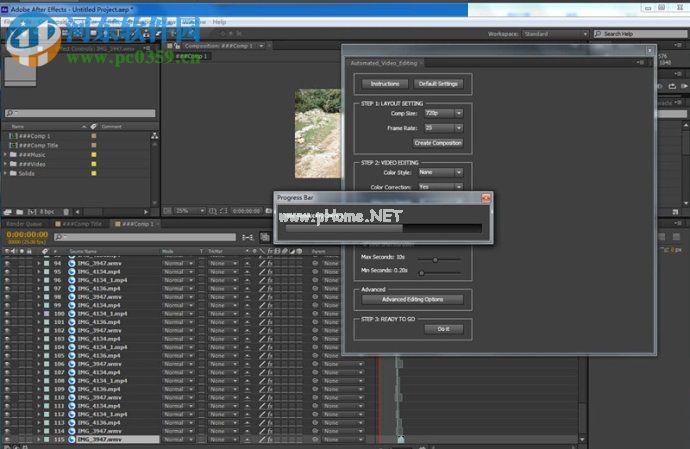Screen dimensions: 690x449
Task: Open the Comp Size dropdown
Action: 444,113
